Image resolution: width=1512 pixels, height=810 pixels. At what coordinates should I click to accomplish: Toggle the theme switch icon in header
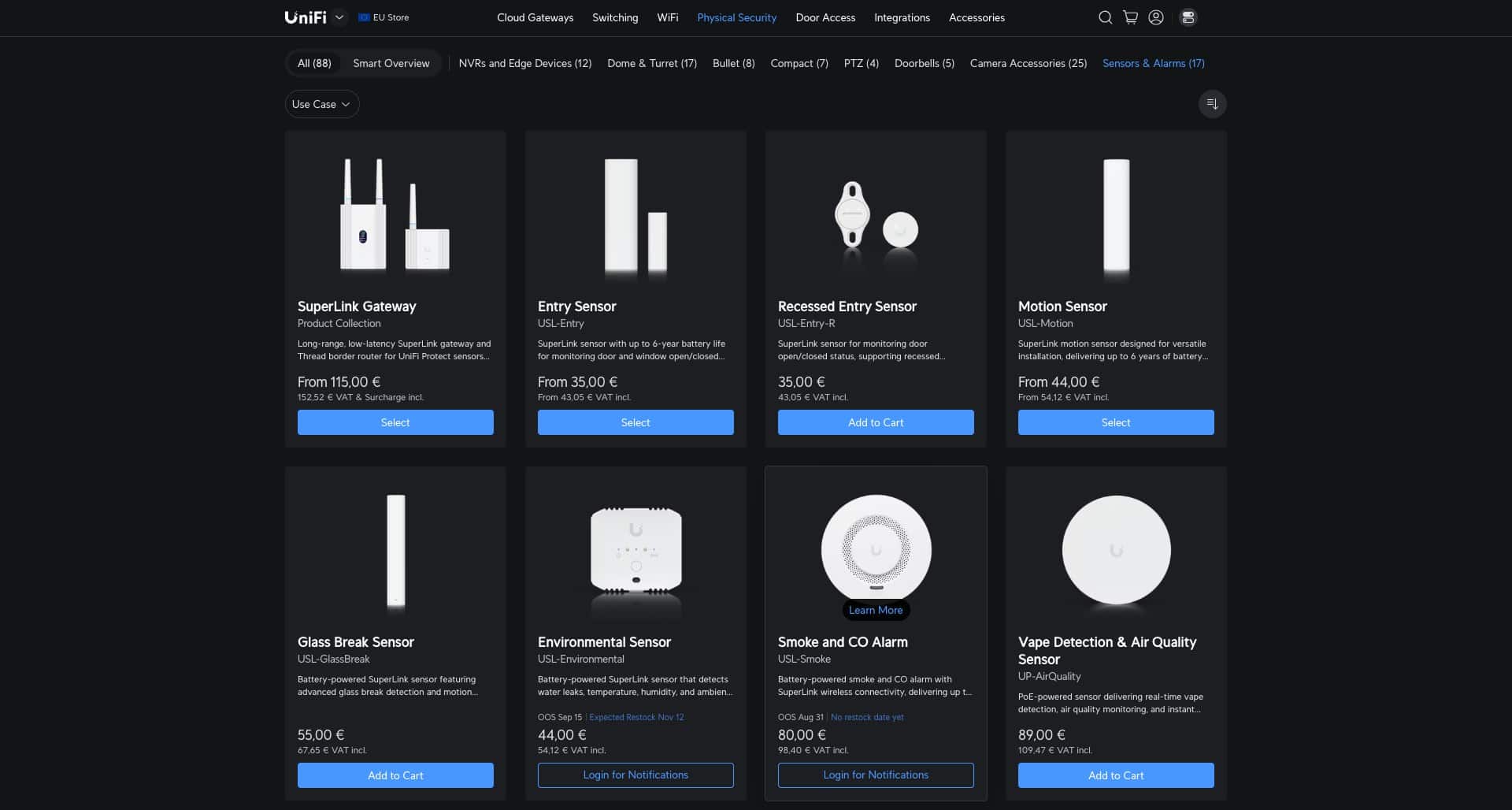1188,17
